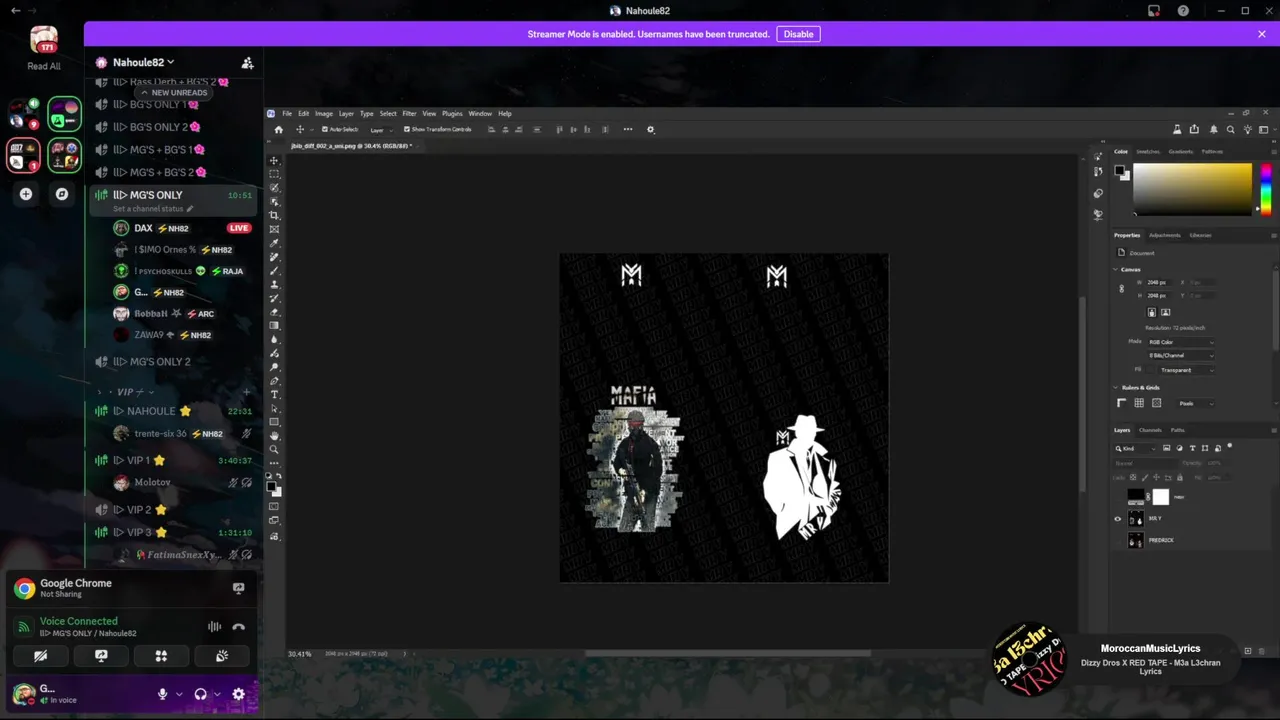Mute the Discord microphone
1280x720 pixels.
pyautogui.click(x=162, y=694)
